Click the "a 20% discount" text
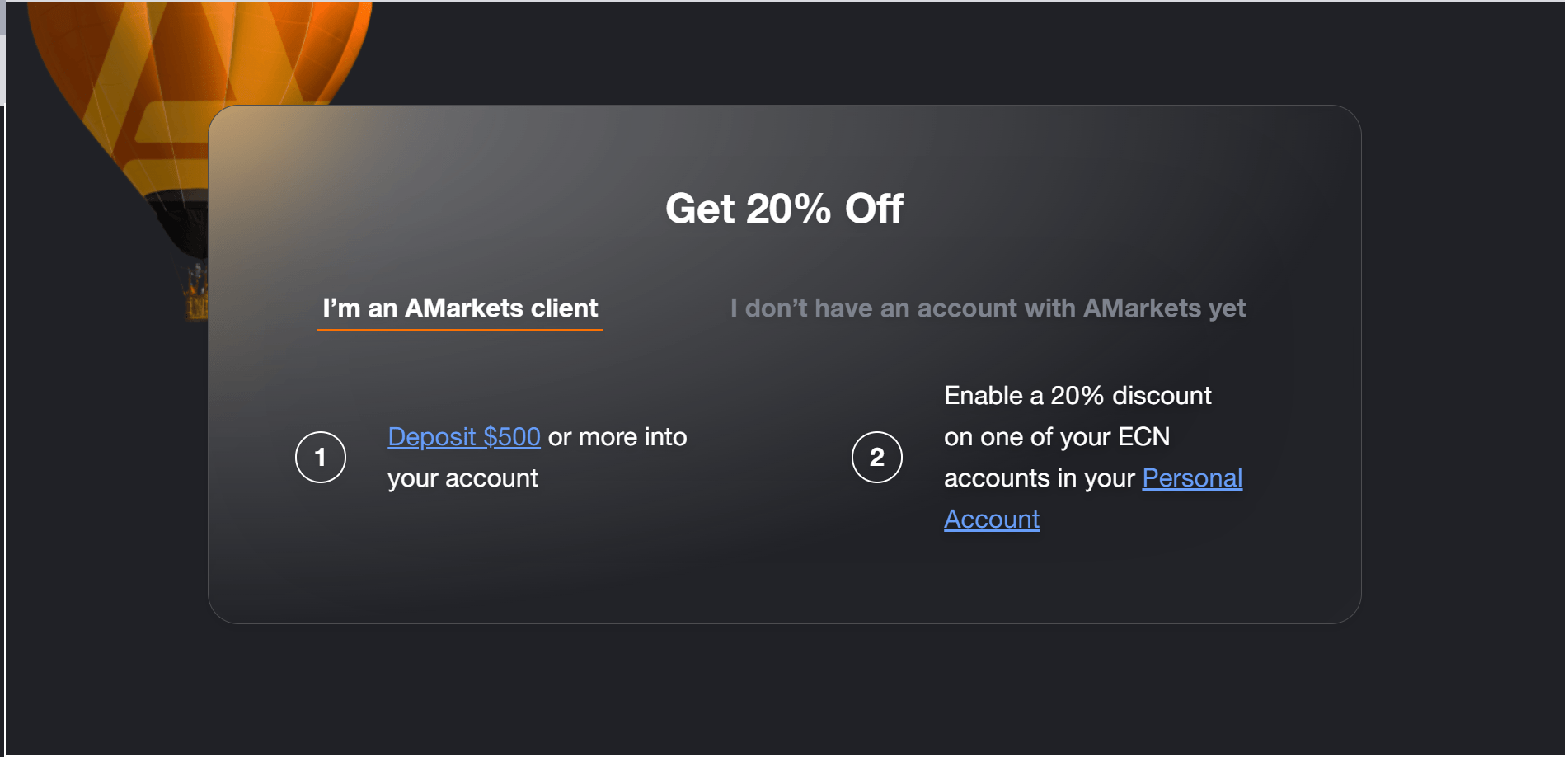Screen dimensions: 1568x757 (x=1120, y=396)
